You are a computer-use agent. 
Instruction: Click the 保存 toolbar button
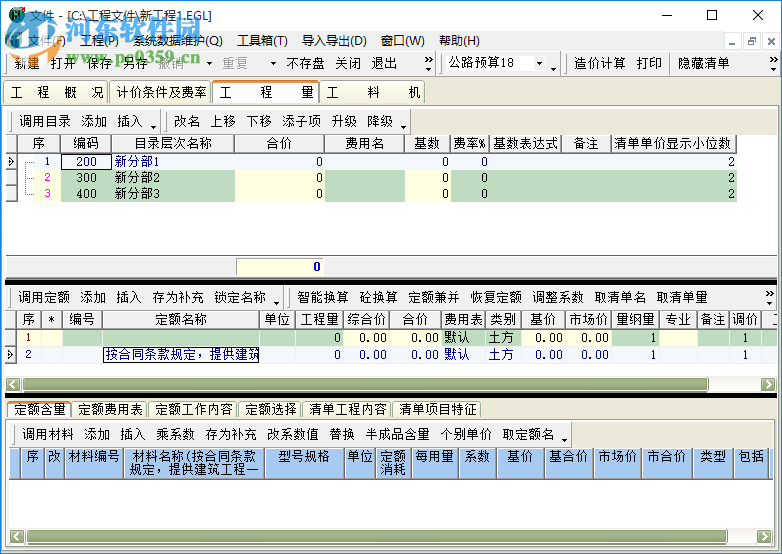click(x=99, y=63)
